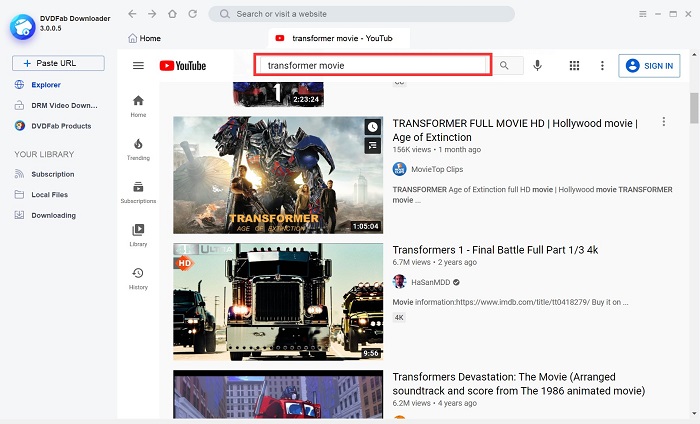
Task: Click the HaSanMDD channel avatar
Action: [x=400, y=282]
